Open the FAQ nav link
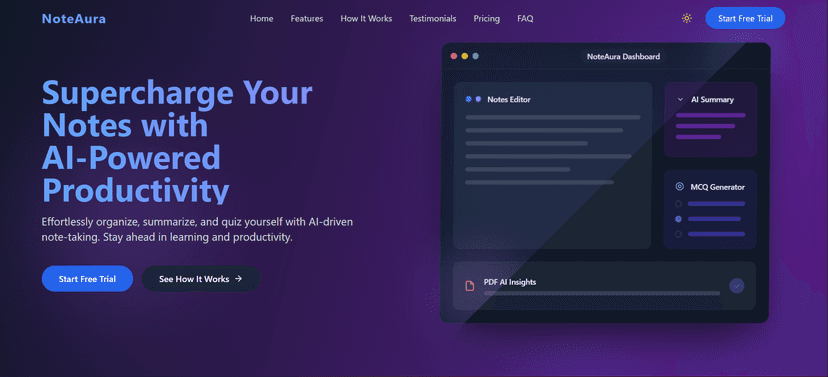828x377 pixels. point(525,18)
